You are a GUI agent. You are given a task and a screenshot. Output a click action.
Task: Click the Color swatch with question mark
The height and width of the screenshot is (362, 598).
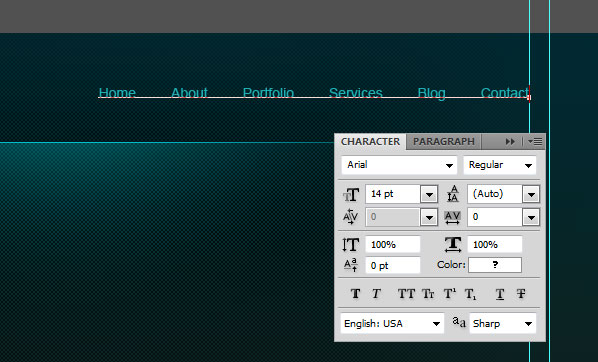495,265
